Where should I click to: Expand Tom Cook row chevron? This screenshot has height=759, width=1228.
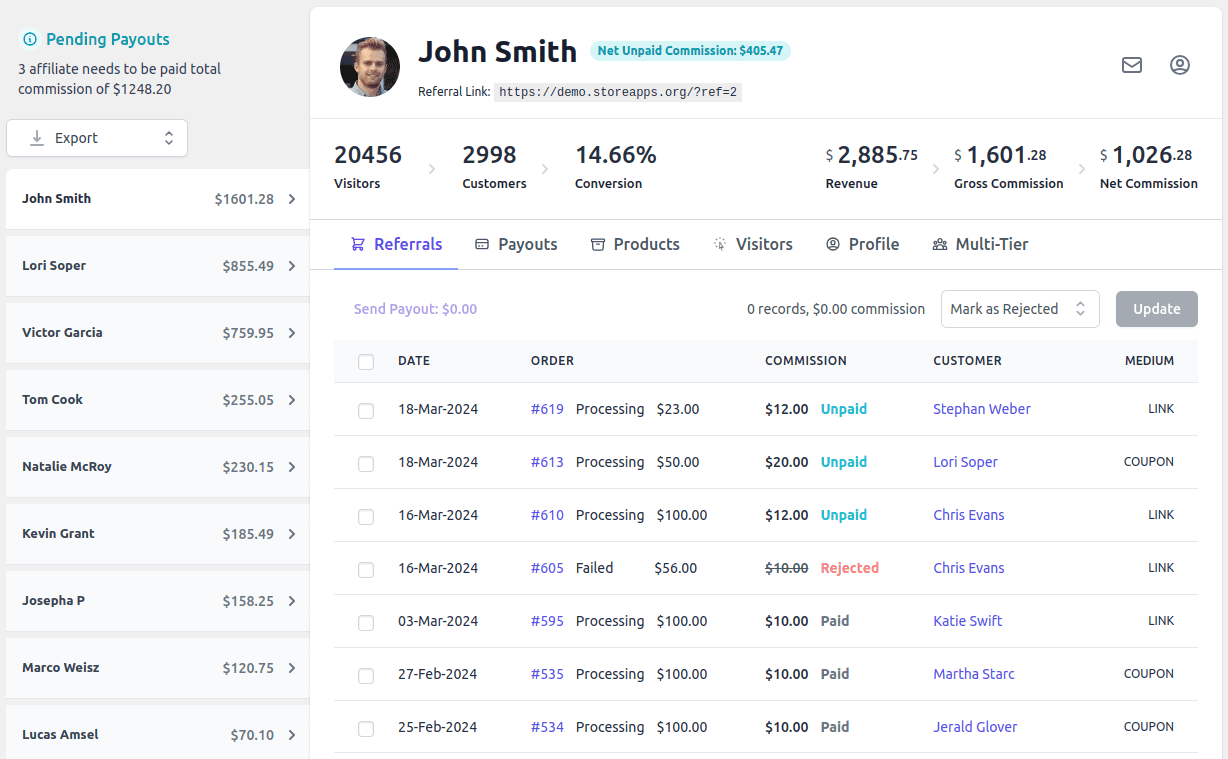(292, 400)
